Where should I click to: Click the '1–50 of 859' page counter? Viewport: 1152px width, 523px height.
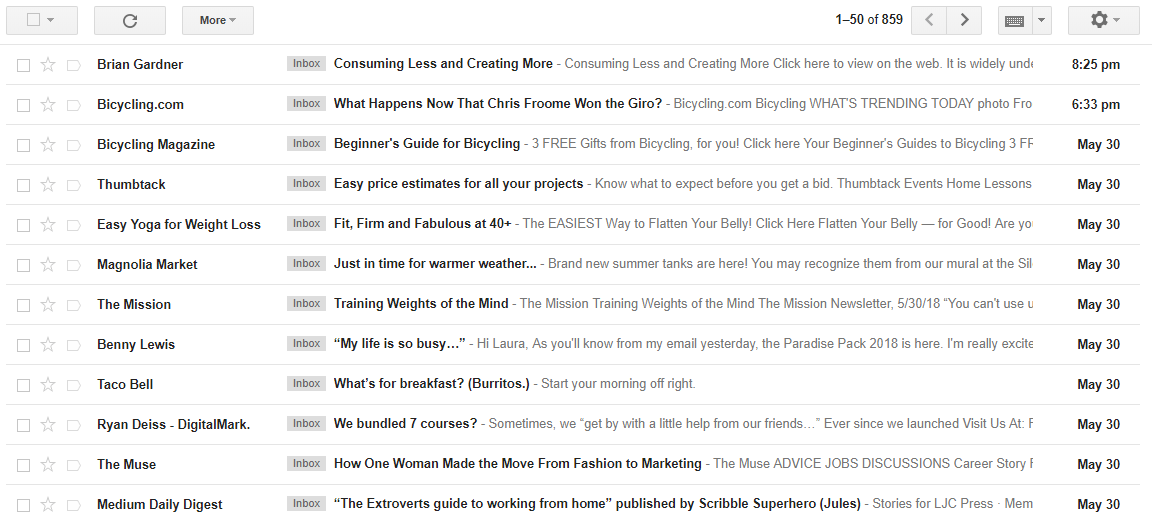coord(869,20)
